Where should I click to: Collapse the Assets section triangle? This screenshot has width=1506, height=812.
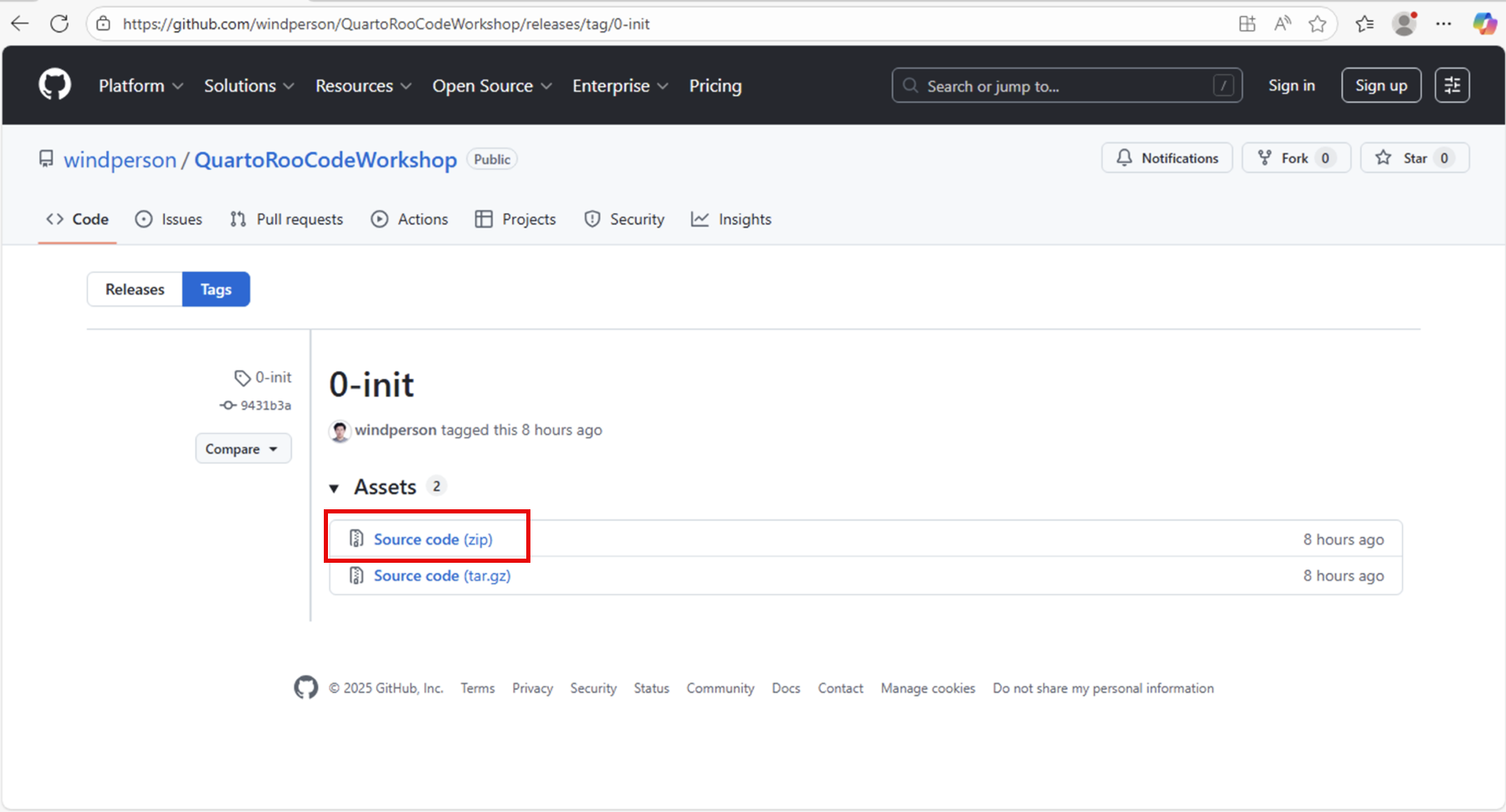click(335, 488)
